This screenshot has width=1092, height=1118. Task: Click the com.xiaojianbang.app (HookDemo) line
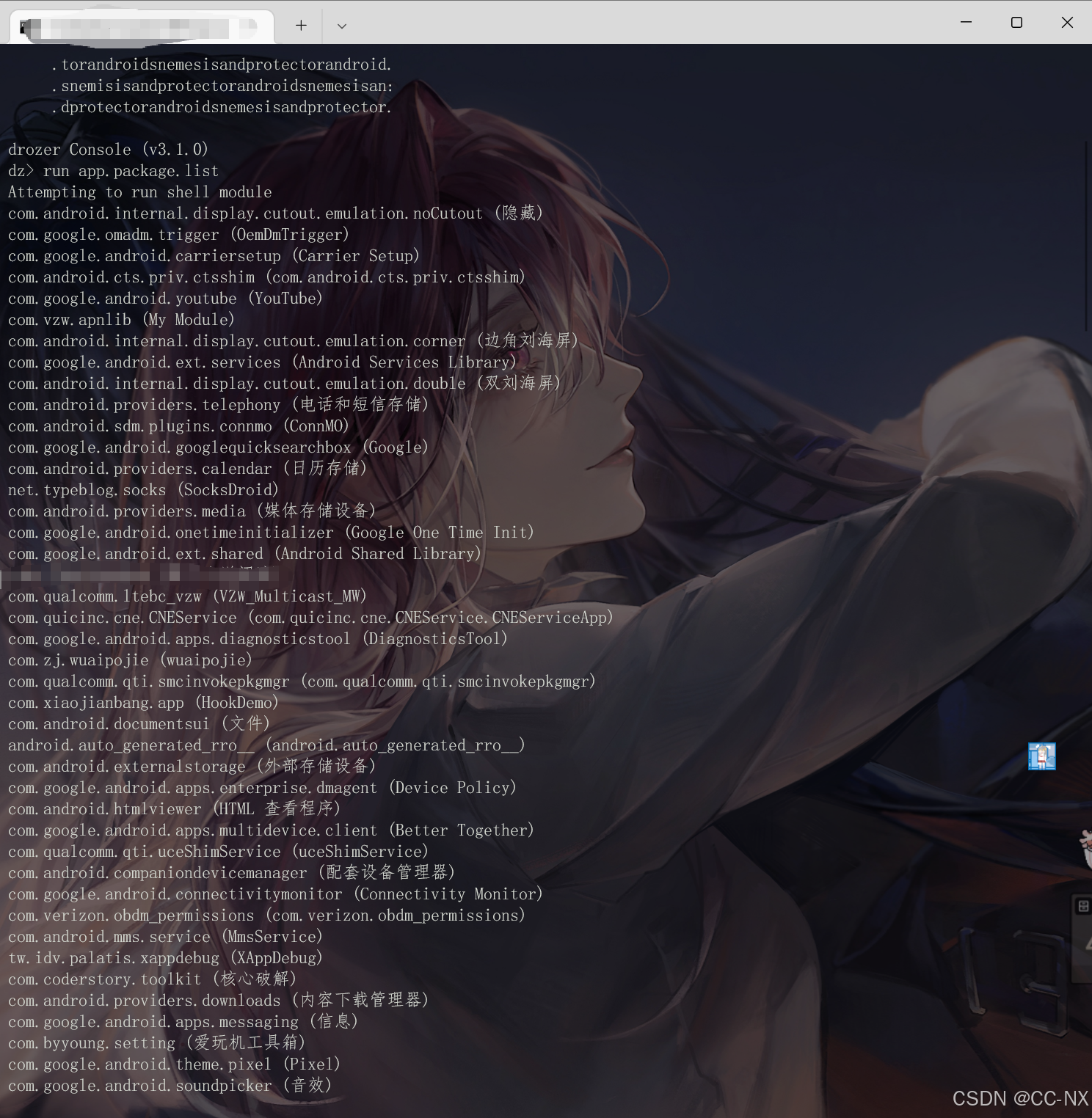(144, 703)
